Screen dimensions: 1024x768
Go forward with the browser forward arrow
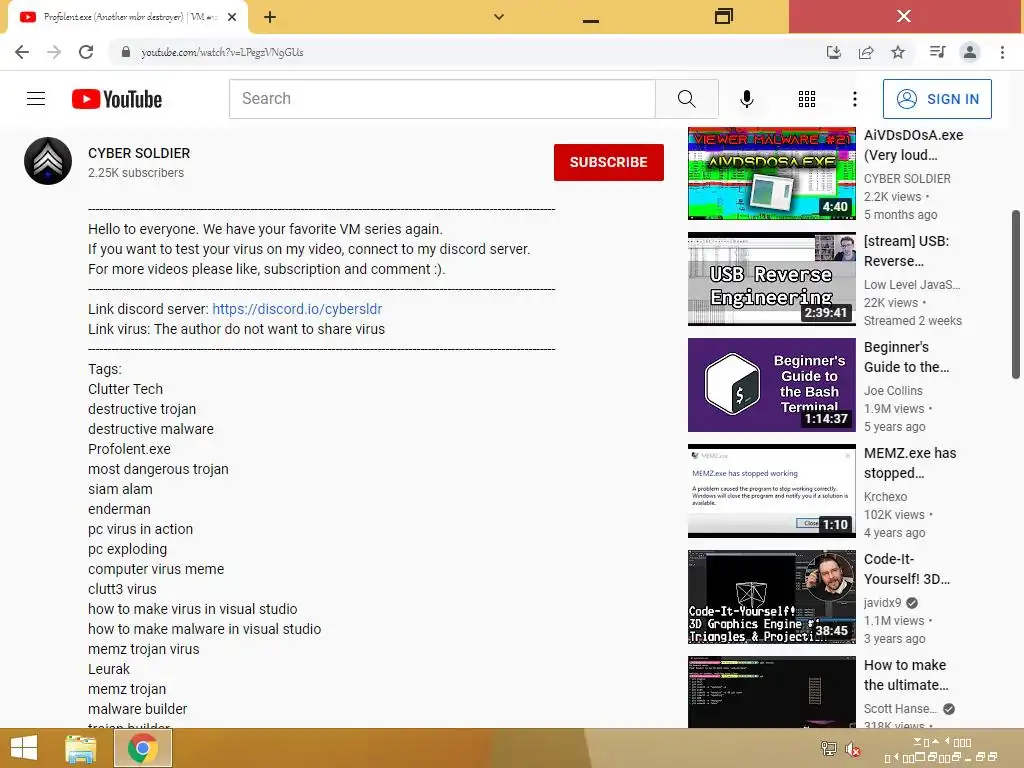click(x=54, y=52)
